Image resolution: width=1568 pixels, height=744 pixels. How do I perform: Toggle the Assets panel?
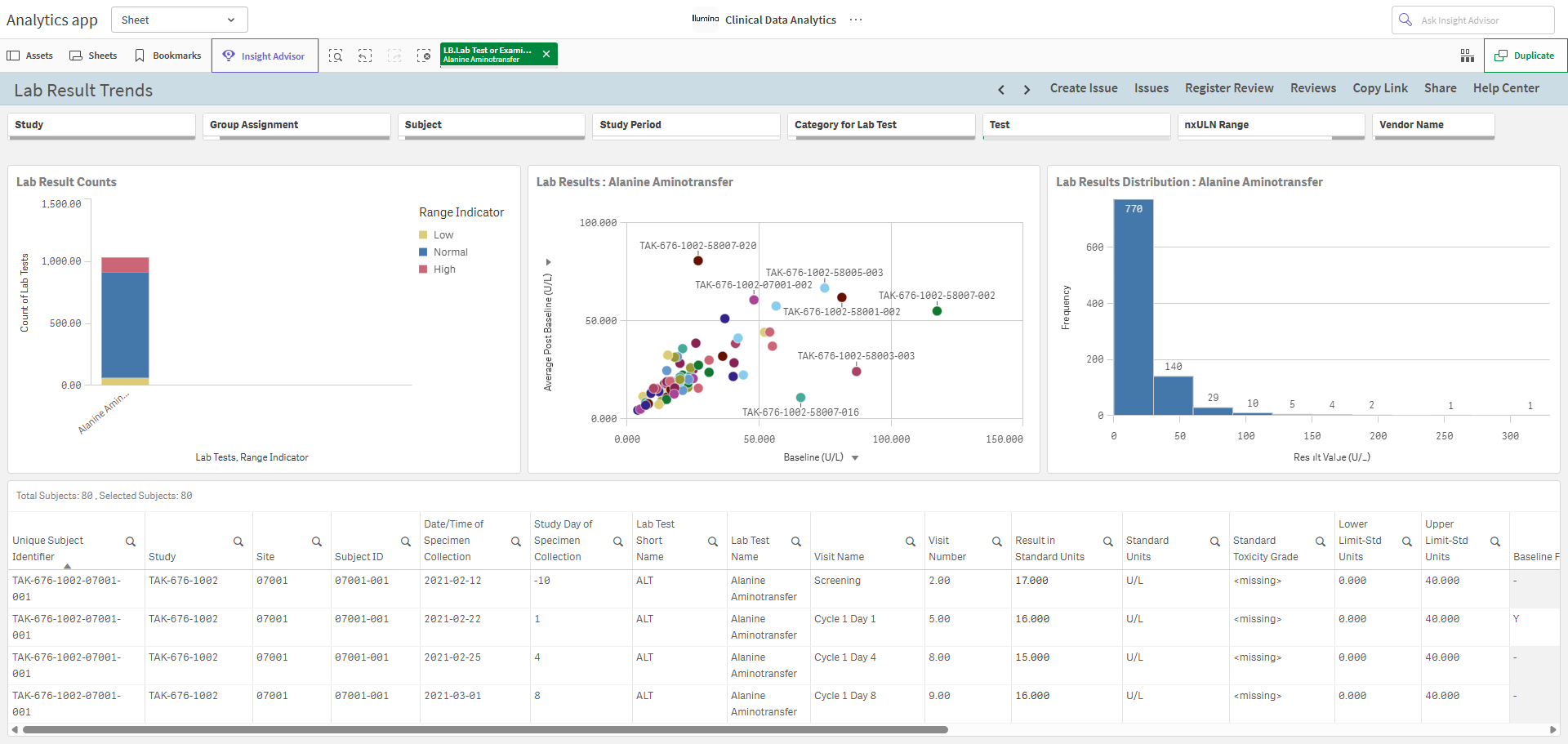click(30, 56)
